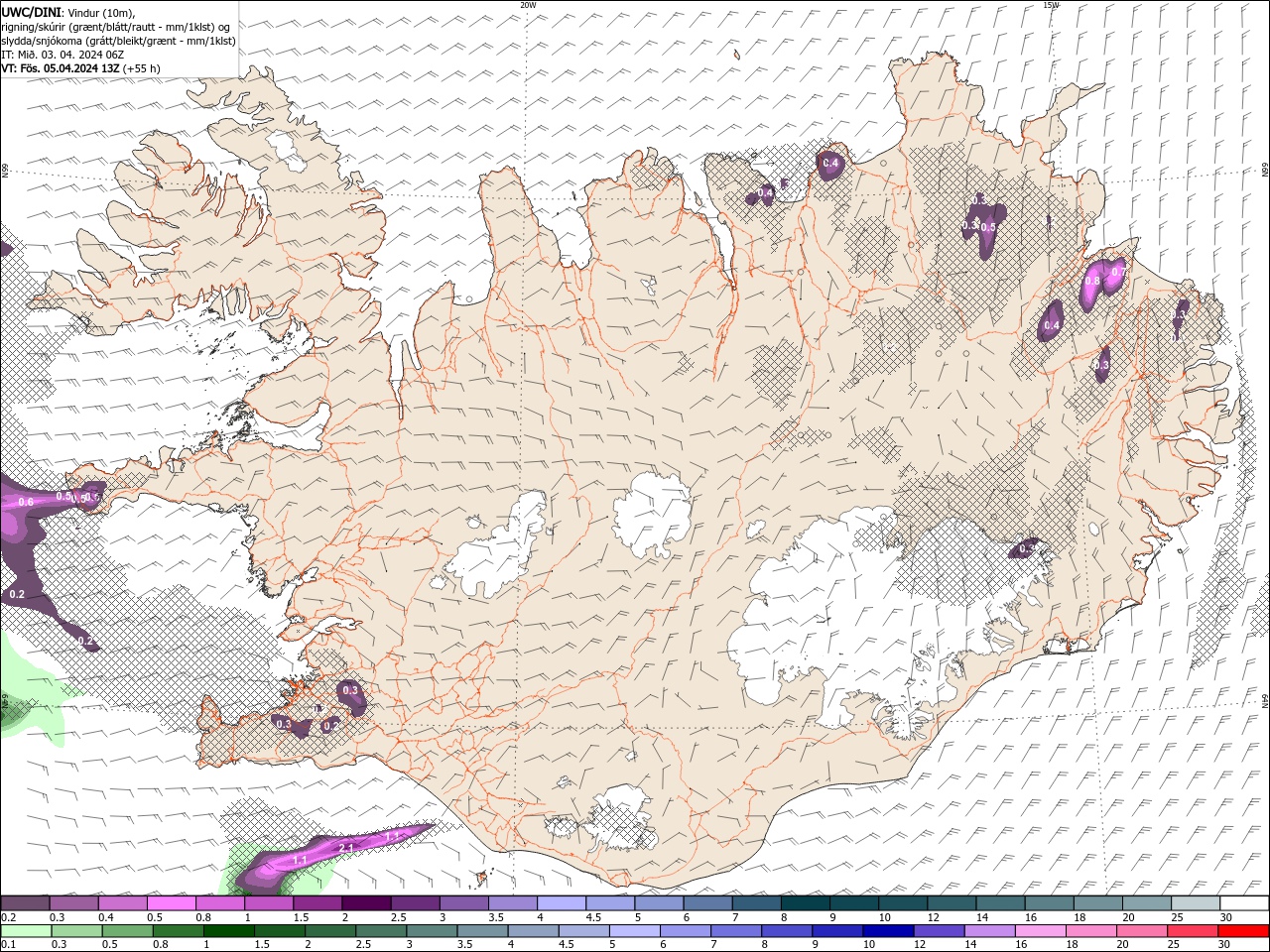Click the '14' label under the upper legend bar
Image resolution: width=1270 pixels, height=952 pixels.
click(x=982, y=917)
